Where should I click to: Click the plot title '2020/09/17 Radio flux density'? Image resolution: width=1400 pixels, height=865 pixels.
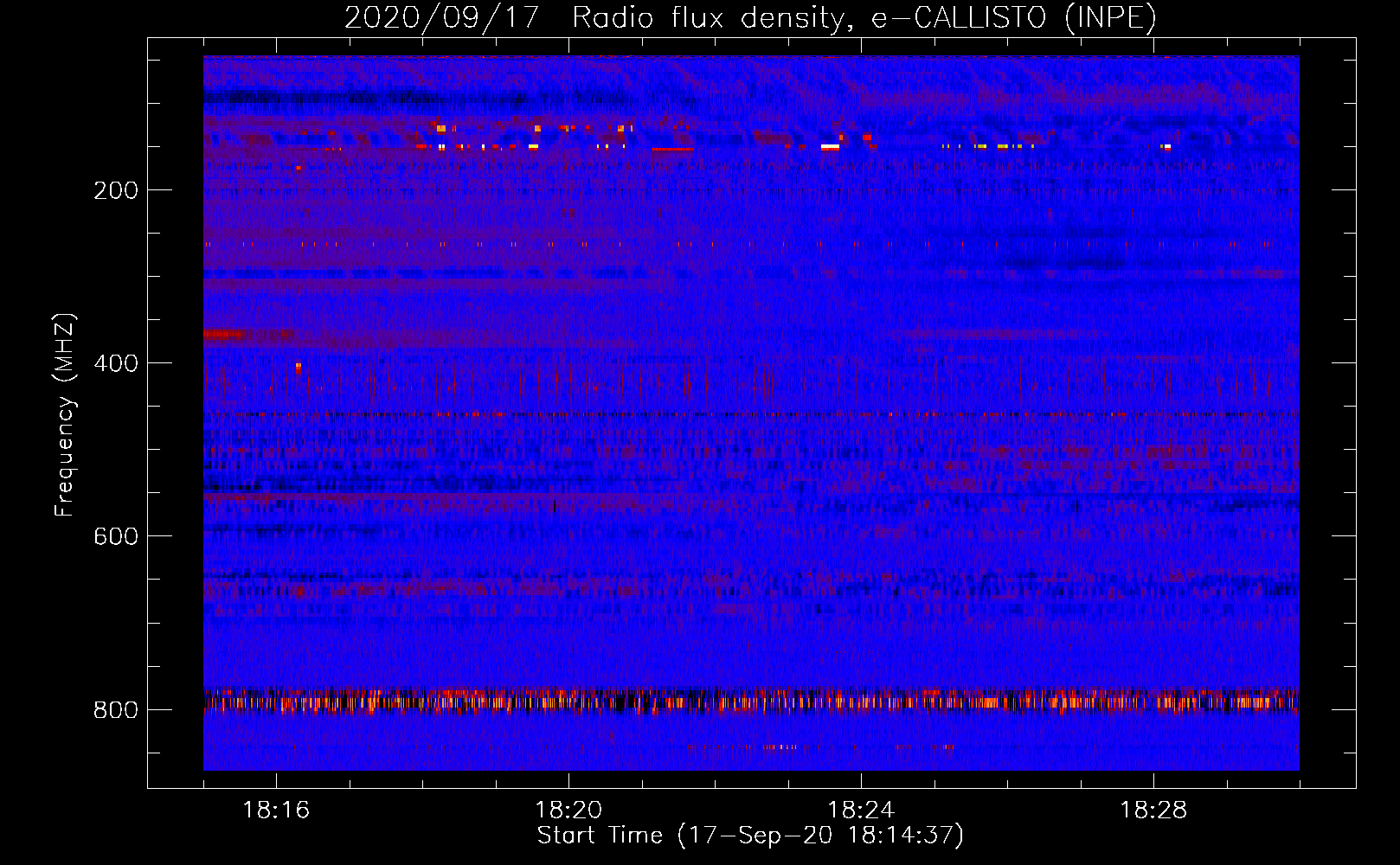coord(750,18)
